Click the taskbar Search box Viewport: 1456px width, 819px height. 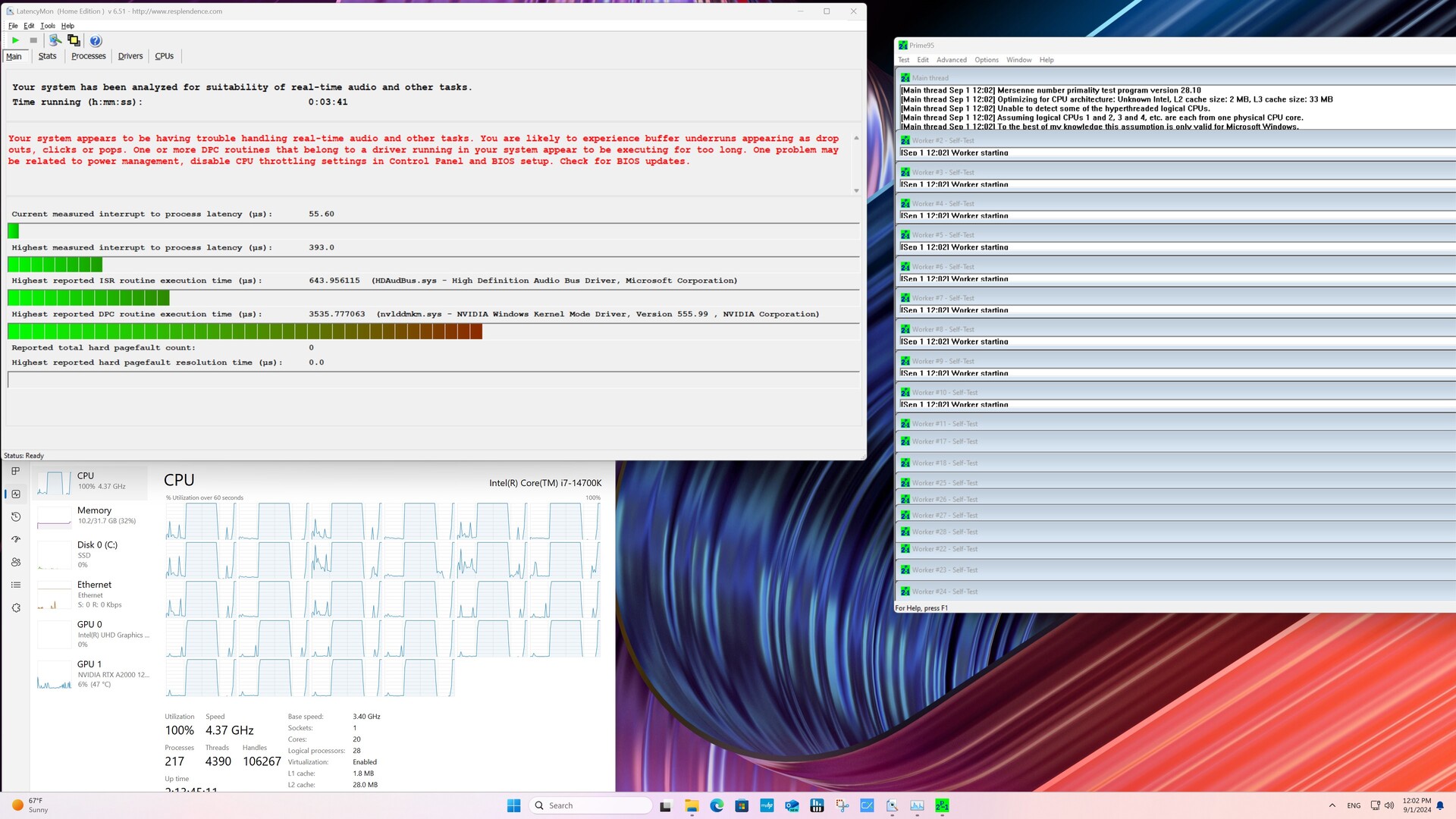click(x=593, y=805)
